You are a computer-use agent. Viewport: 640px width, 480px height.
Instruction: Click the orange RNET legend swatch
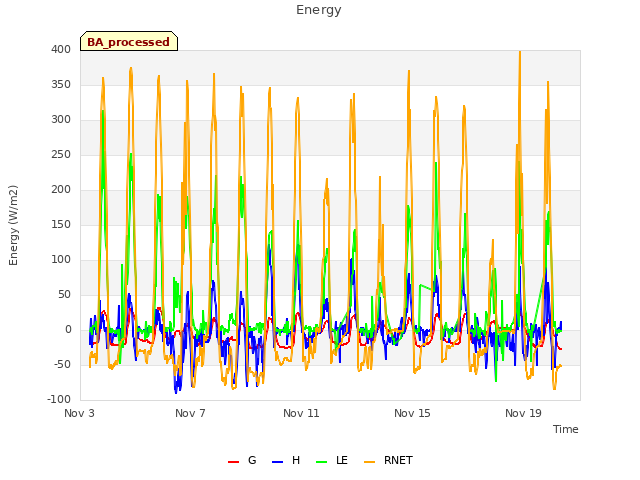point(369,462)
